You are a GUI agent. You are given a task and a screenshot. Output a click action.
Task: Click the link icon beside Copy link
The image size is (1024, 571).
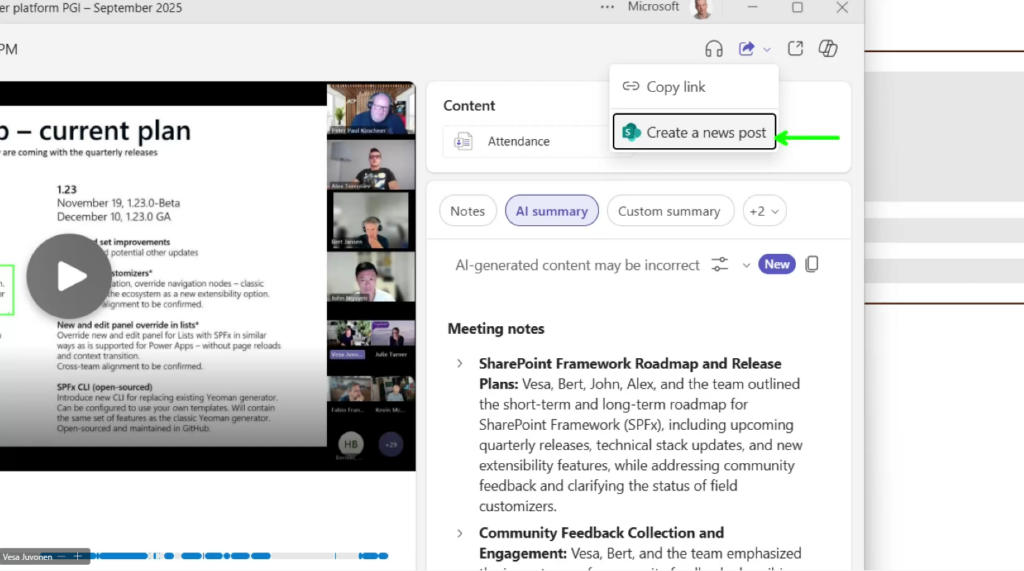(630, 86)
